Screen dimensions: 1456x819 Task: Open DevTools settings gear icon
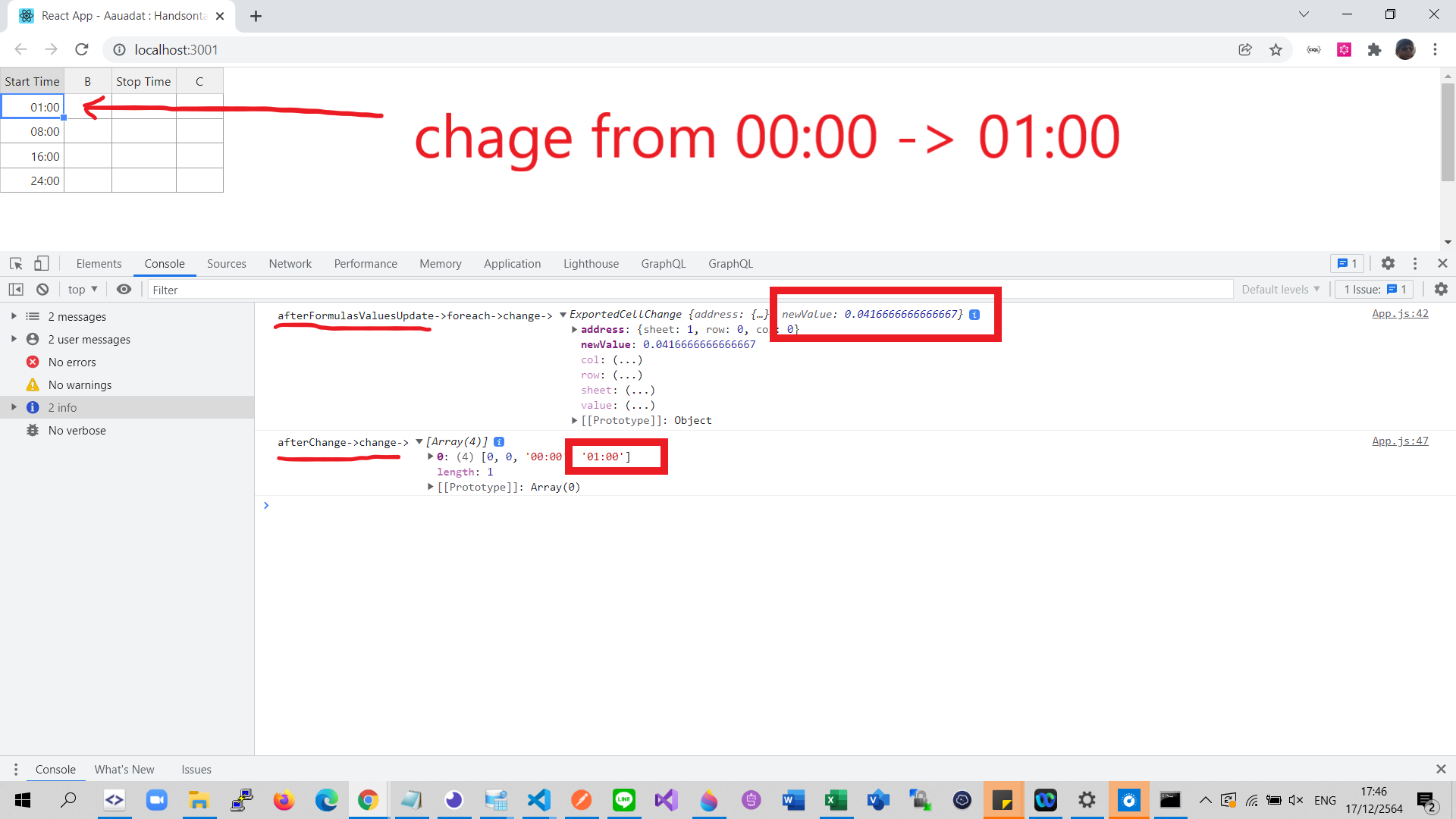[x=1388, y=263]
